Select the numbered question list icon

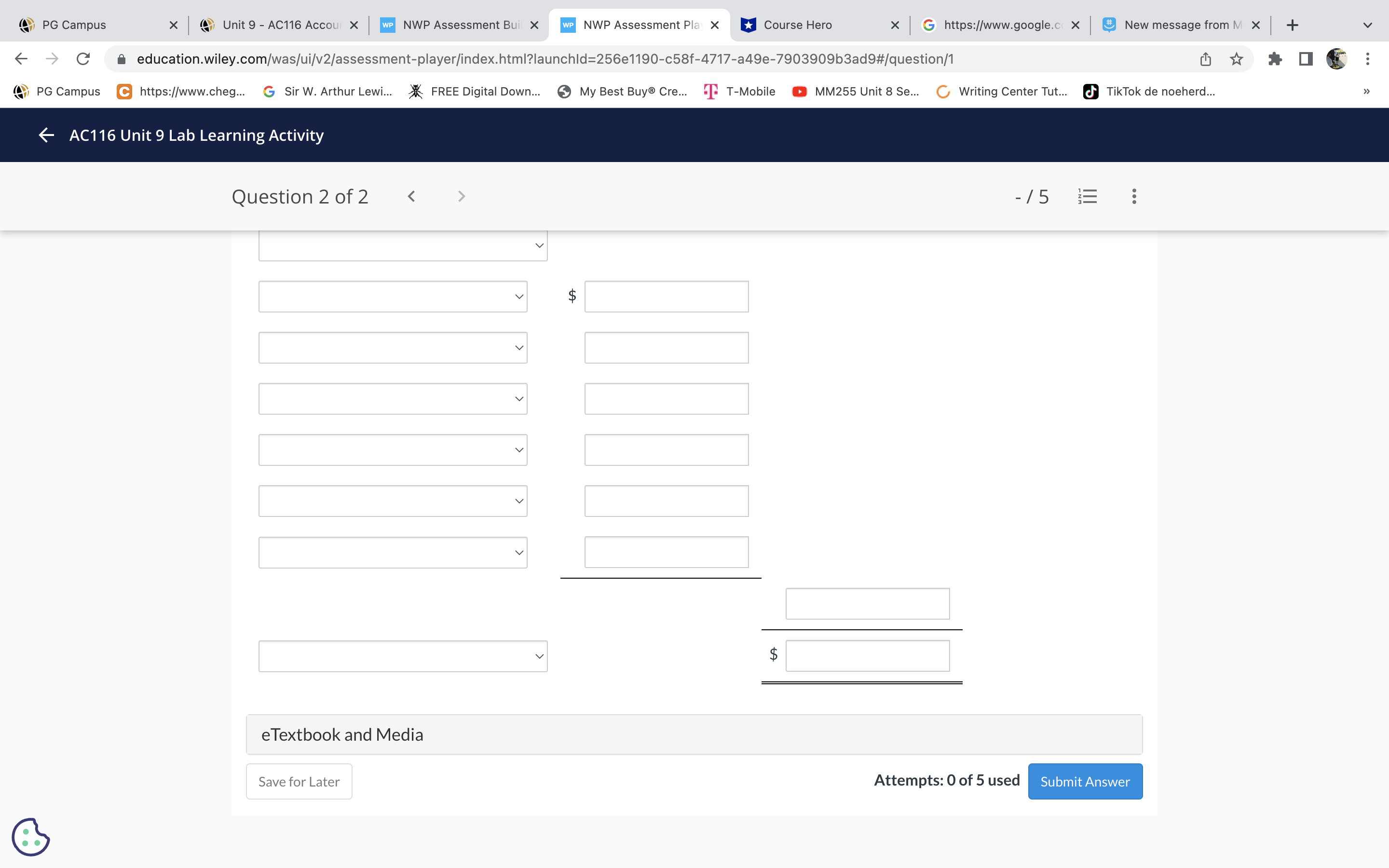pyautogui.click(x=1088, y=196)
